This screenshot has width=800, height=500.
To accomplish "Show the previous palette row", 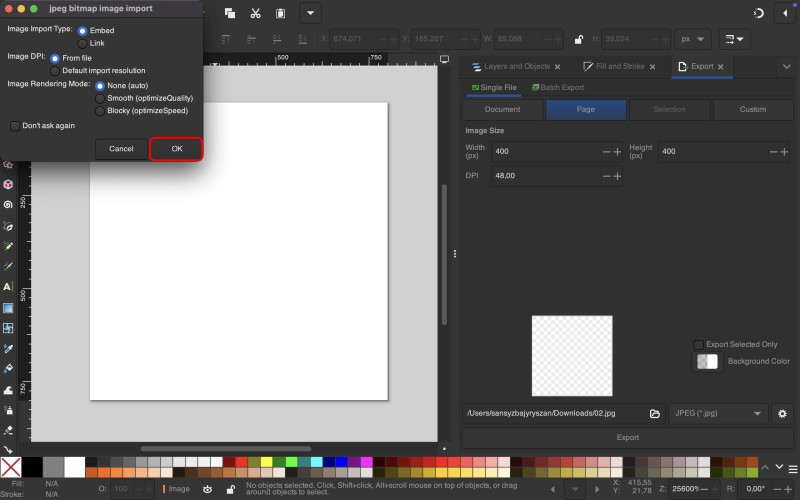I will 765,467.
